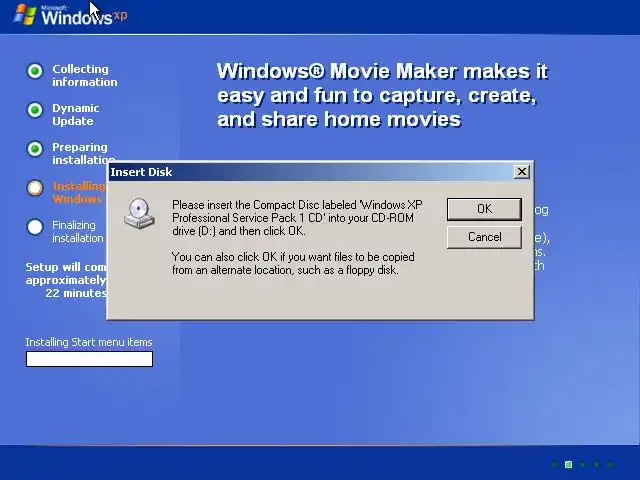
Task: Click the Windows Movie Maker headline text
Action: 382,95
